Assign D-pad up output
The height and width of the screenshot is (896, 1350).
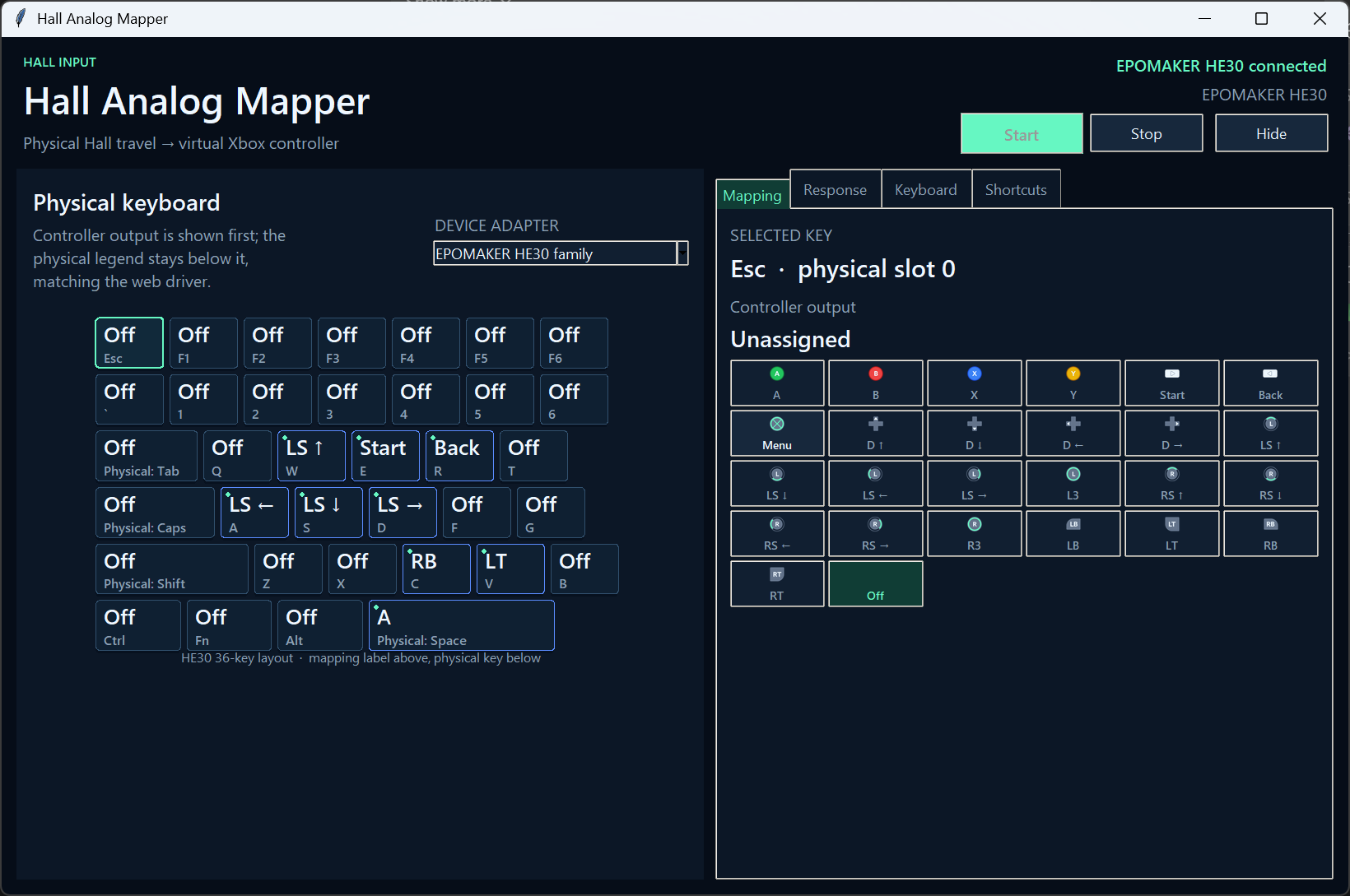point(876,433)
